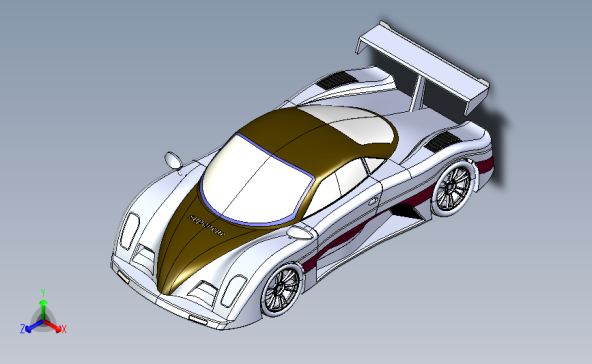Click the blue Z axis of the triad

point(31,327)
